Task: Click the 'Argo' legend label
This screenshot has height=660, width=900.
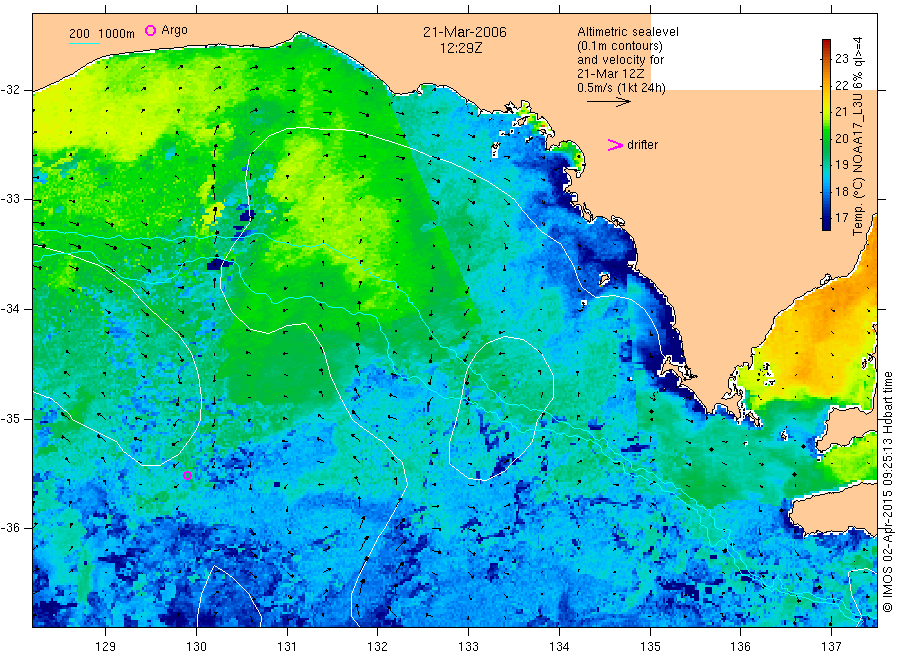Action: tap(174, 30)
